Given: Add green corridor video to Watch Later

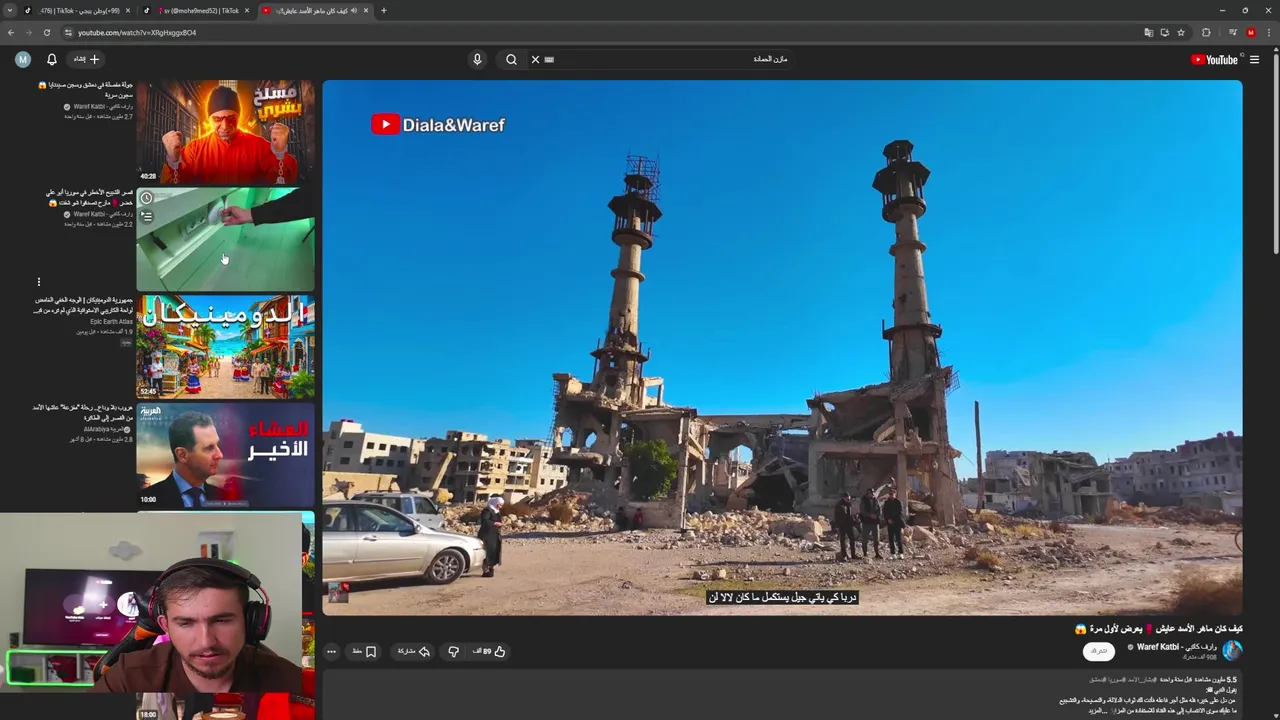Looking at the screenshot, I should pyautogui.click(x=146, y=198).
